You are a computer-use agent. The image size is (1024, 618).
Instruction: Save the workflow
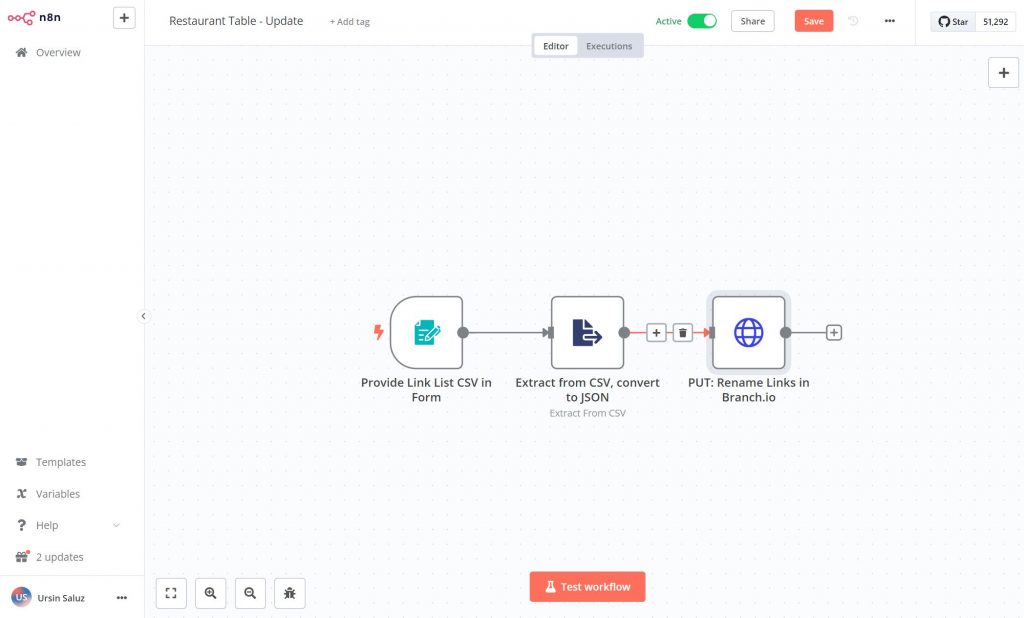coord(814,21)
